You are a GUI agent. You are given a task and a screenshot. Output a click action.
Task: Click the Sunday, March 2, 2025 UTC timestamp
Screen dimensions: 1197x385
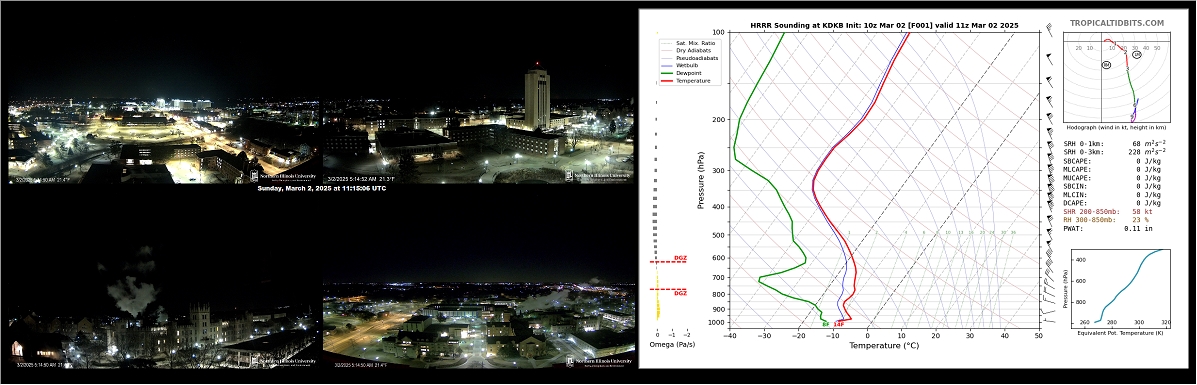click(321, 188)
